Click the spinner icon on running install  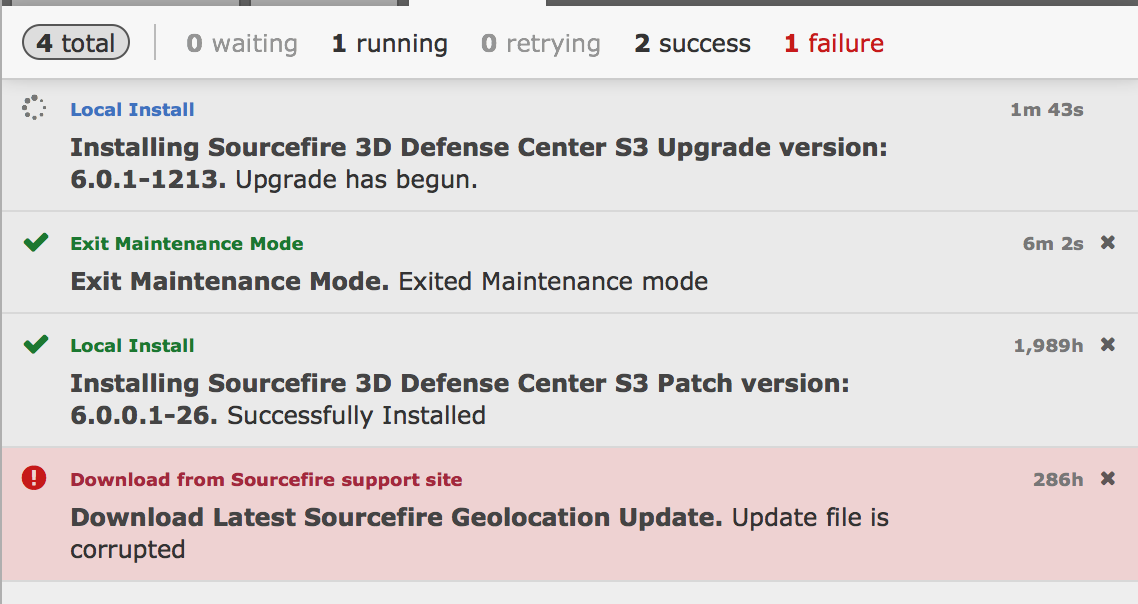[x=34, y=109]
